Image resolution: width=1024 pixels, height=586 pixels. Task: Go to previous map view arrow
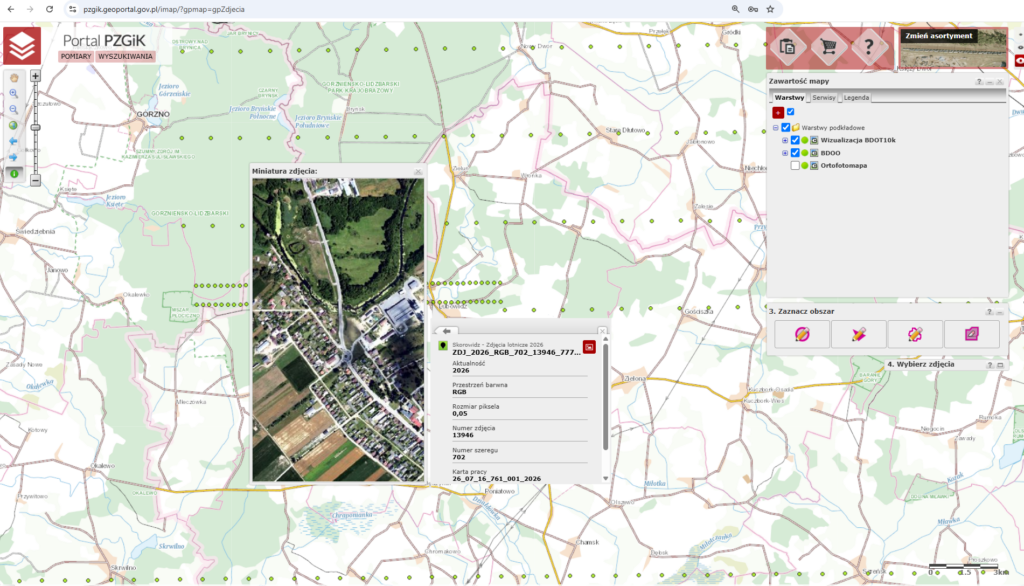point(13,141)
